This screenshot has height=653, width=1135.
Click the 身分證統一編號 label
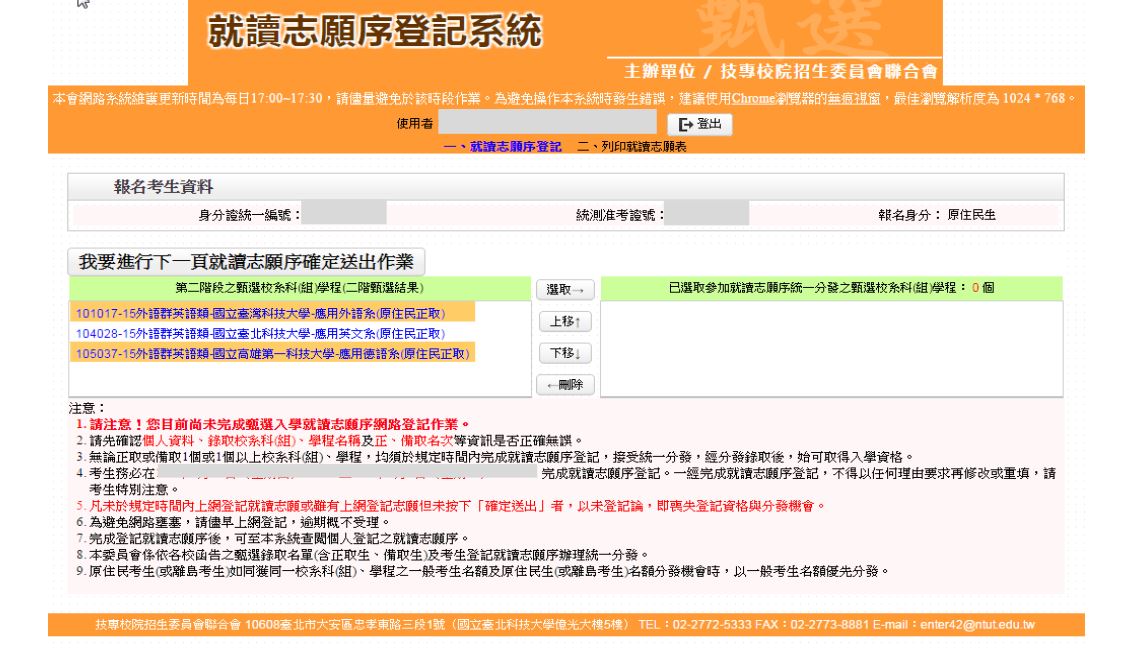coord(250,215)
